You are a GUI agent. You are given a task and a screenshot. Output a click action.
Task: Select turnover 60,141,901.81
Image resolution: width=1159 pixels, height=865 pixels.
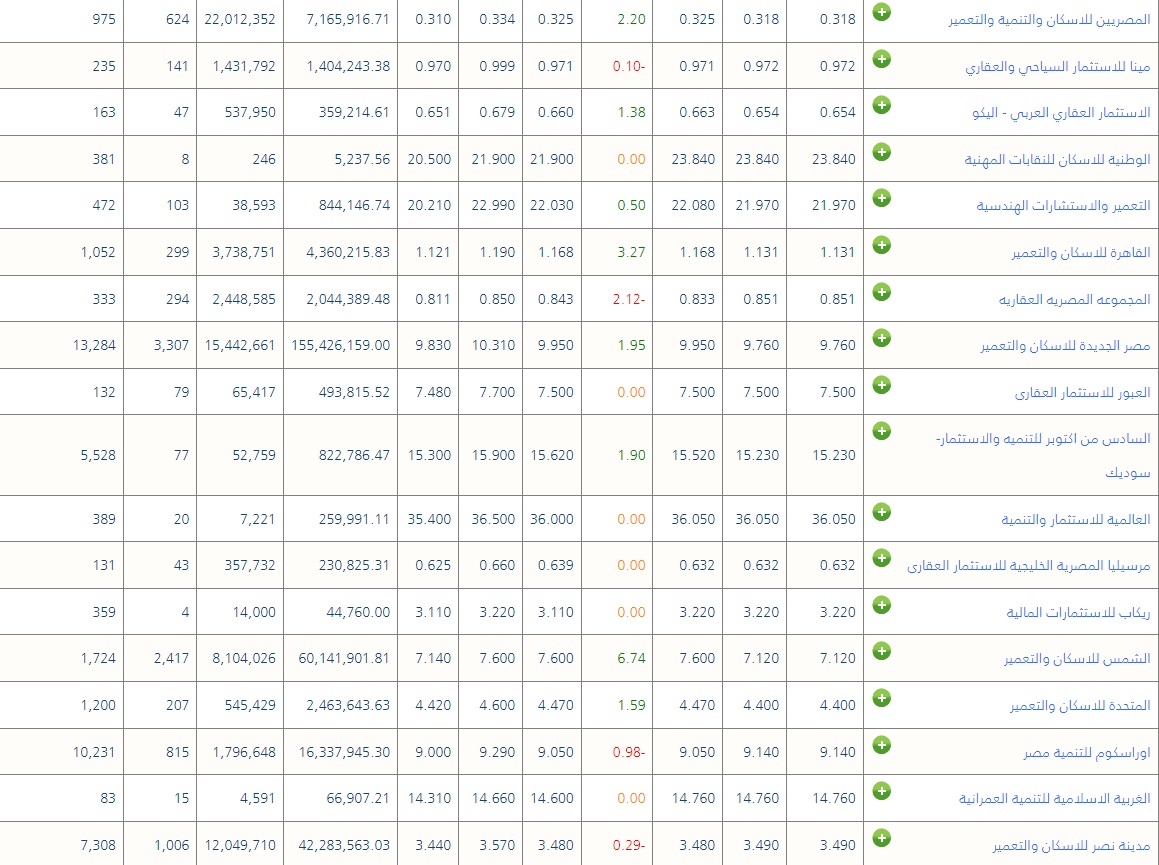tap(344, 658)
